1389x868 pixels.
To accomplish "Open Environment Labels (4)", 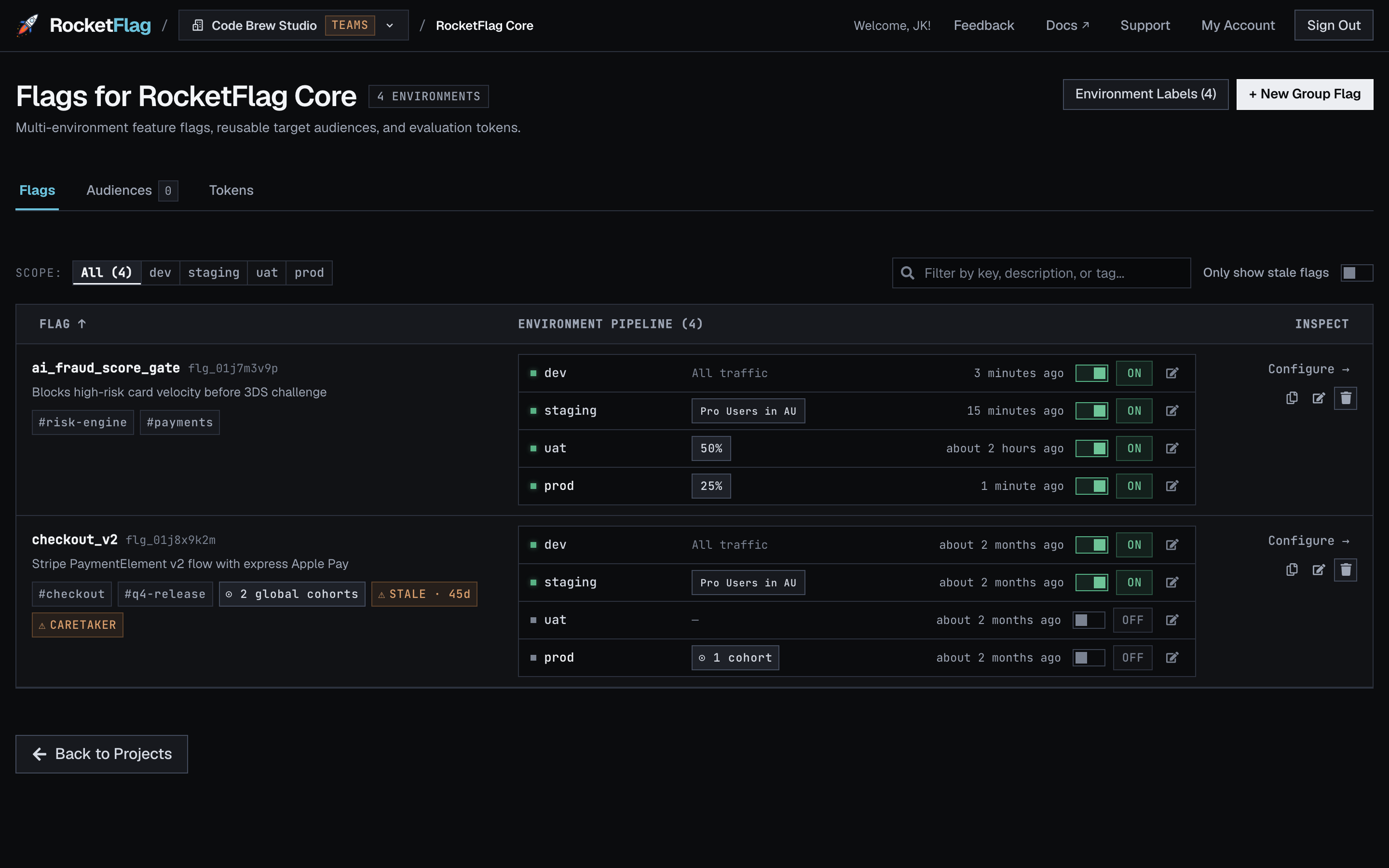I will click(x=1145, y=94).
